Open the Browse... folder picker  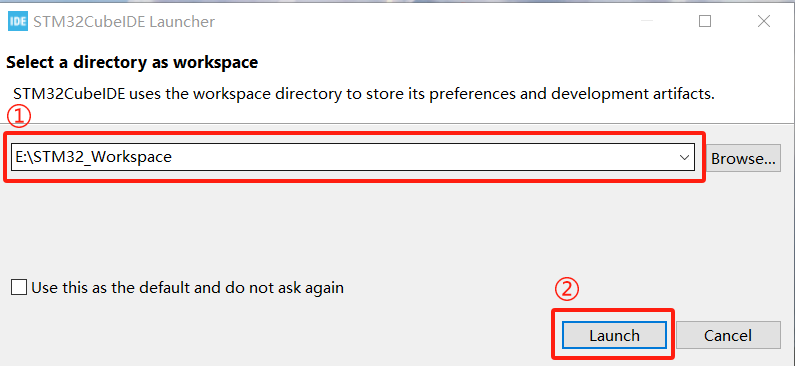[x=743, y=159]
